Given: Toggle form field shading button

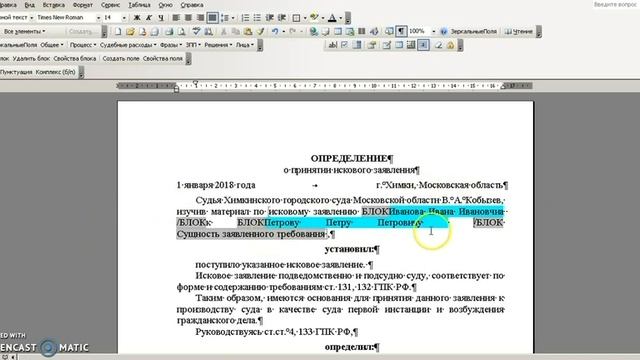Looking at the screenshot, I should click(x=423, y=45).
